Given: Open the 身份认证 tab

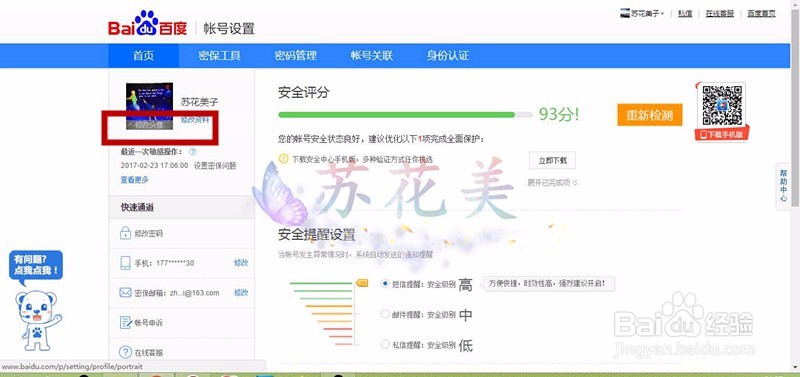Looking at the screenshot, I should 447,56.
